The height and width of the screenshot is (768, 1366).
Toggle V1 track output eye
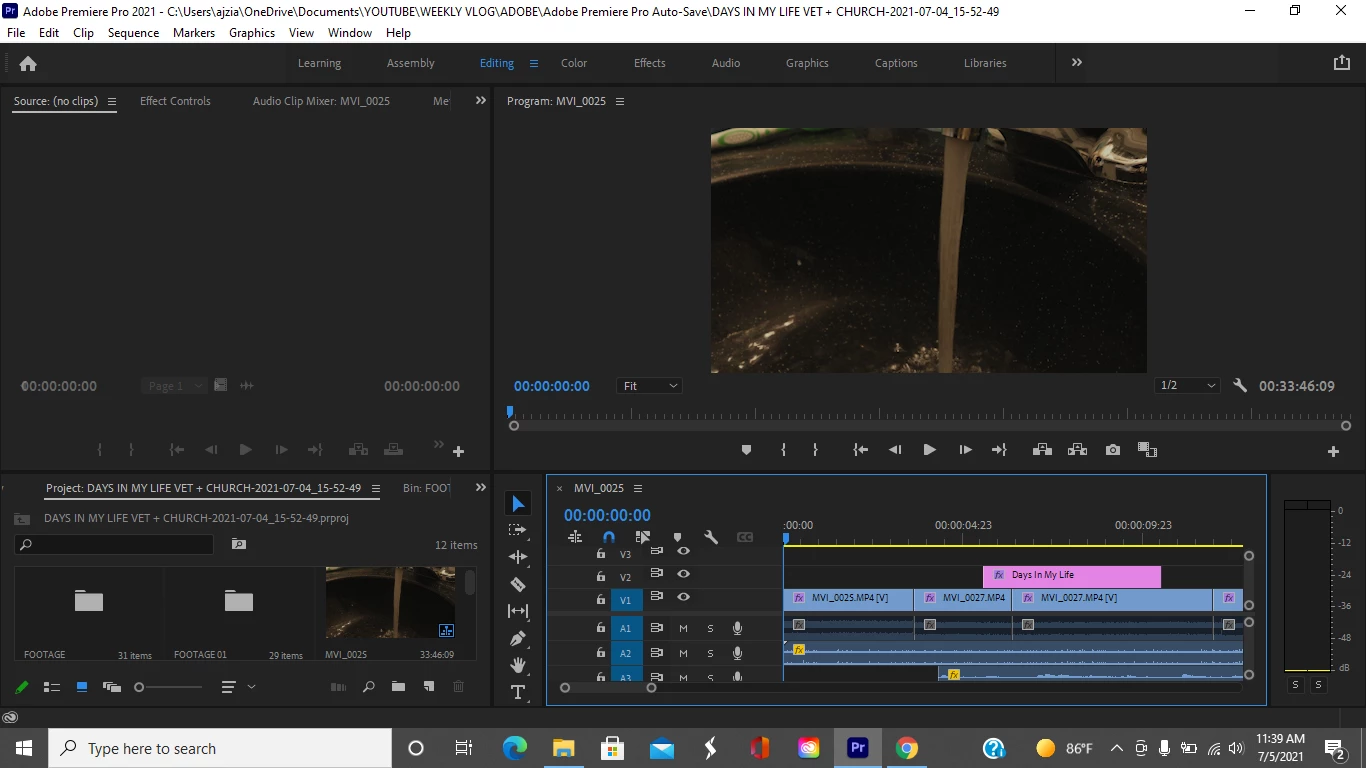pos(683,597)
